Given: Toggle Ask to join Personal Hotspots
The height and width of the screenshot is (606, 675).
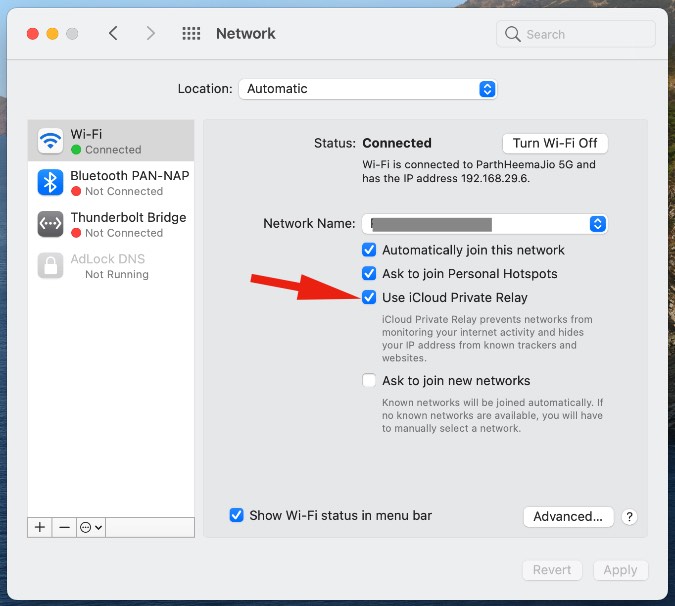Looking at the screenshot, I should click(x=370, y=273).
